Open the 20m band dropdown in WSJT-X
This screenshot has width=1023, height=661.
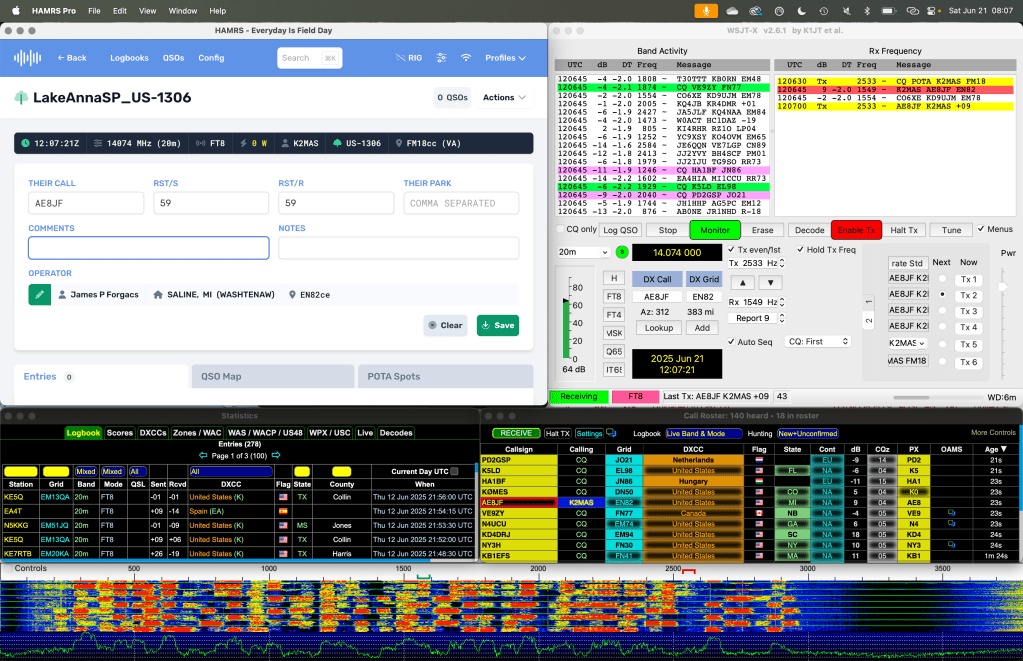pos(583,252)
